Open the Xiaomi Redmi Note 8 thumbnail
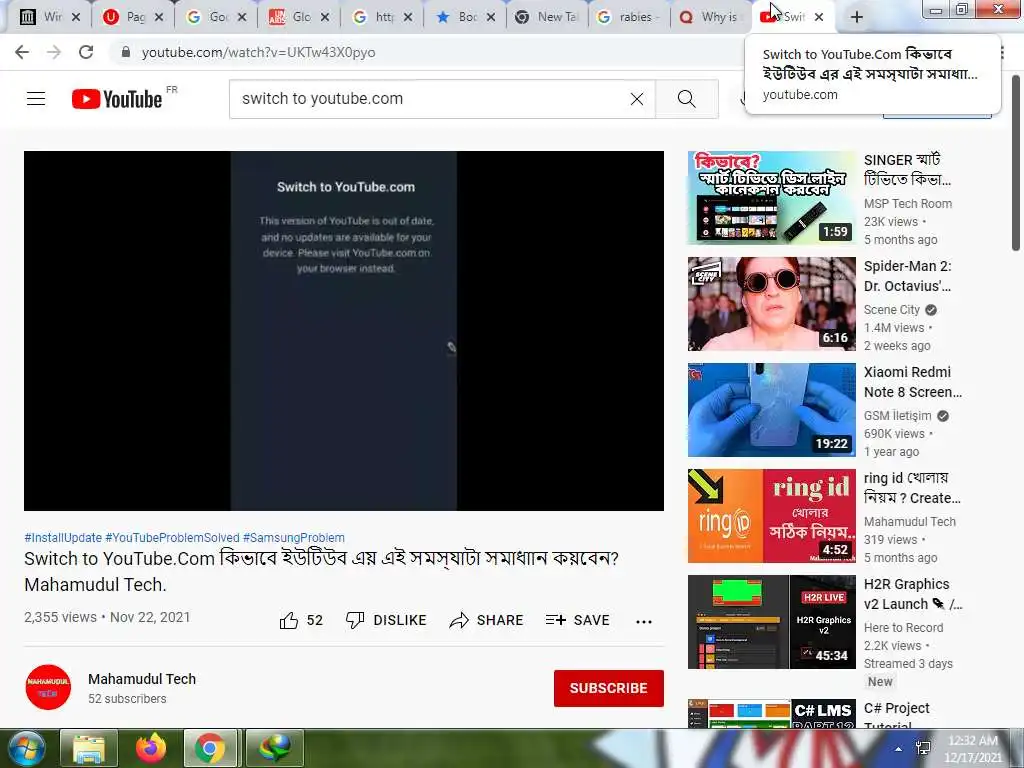Viewport: 1024px width, 768px height. tap(771, 409)
